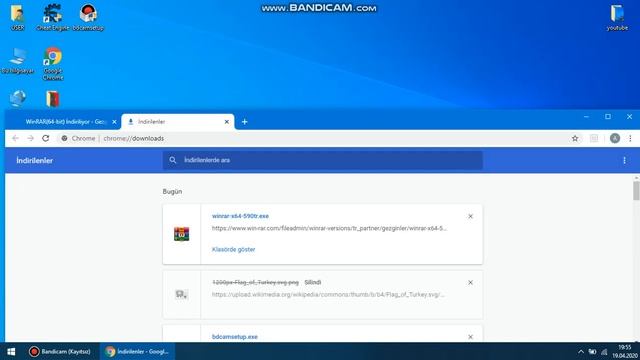640x360 pixels.
Task: Click the extension icon beside bookmark star
Action: click(x=594, y=138)
